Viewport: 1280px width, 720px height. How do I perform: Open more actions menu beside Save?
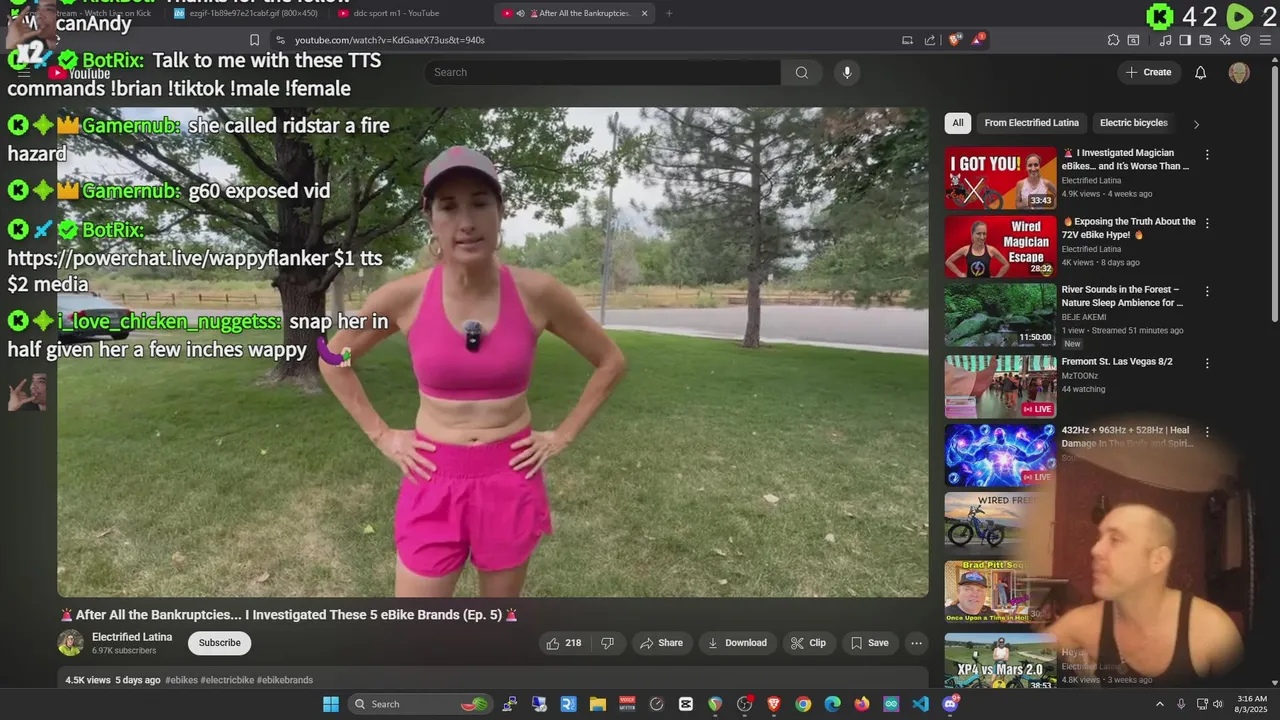[x=916, y=643]
